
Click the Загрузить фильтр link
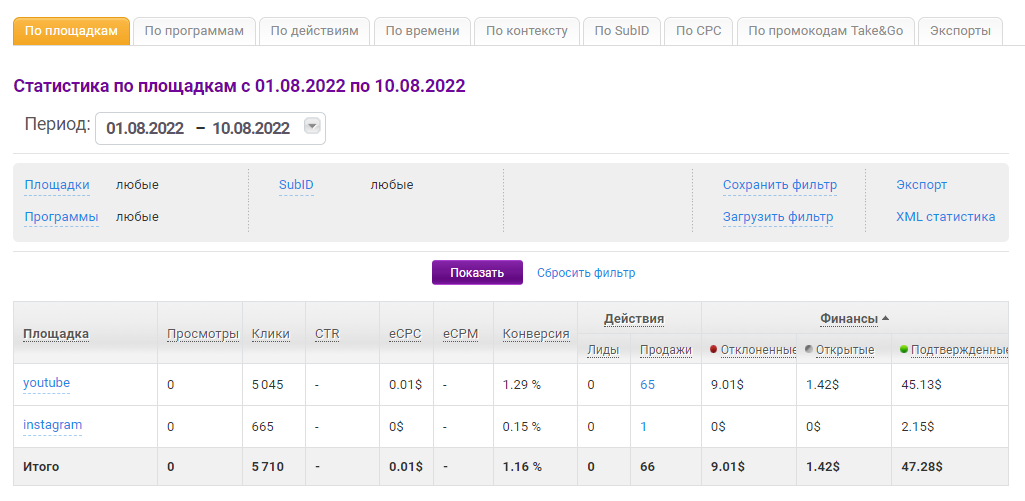tap(778, 217)
